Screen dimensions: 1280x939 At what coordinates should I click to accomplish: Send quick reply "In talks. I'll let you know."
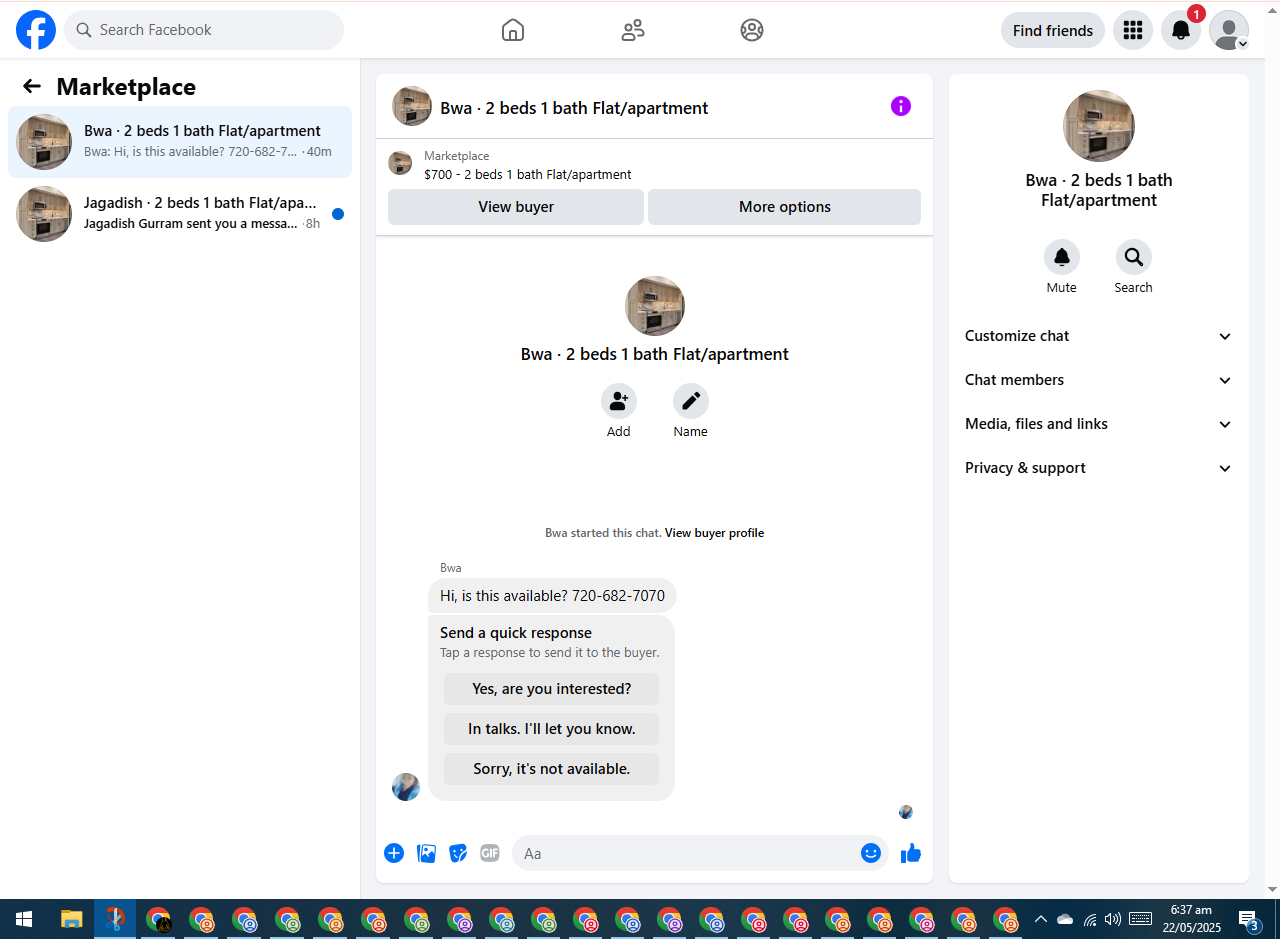click(x=551, y=729)
